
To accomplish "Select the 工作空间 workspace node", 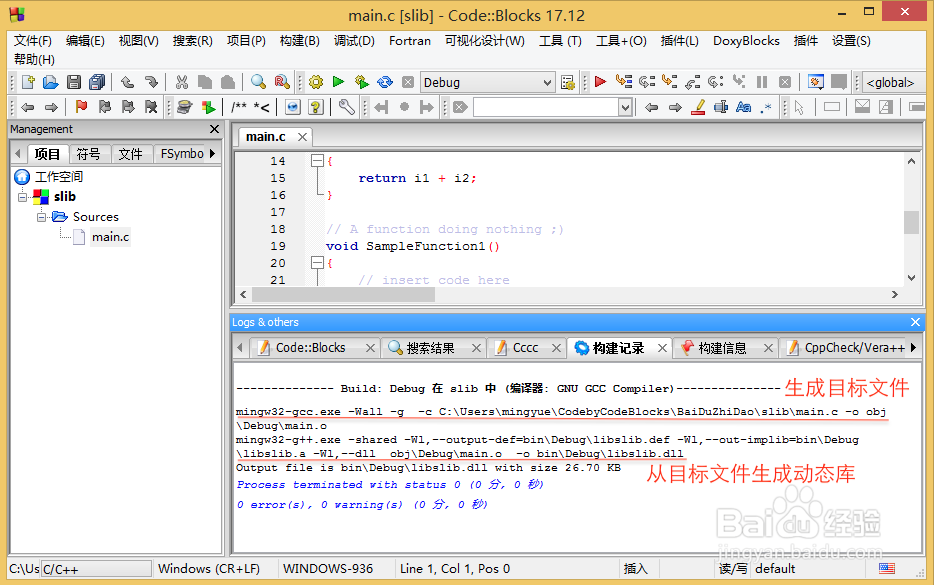I will (x=58, y=176).
